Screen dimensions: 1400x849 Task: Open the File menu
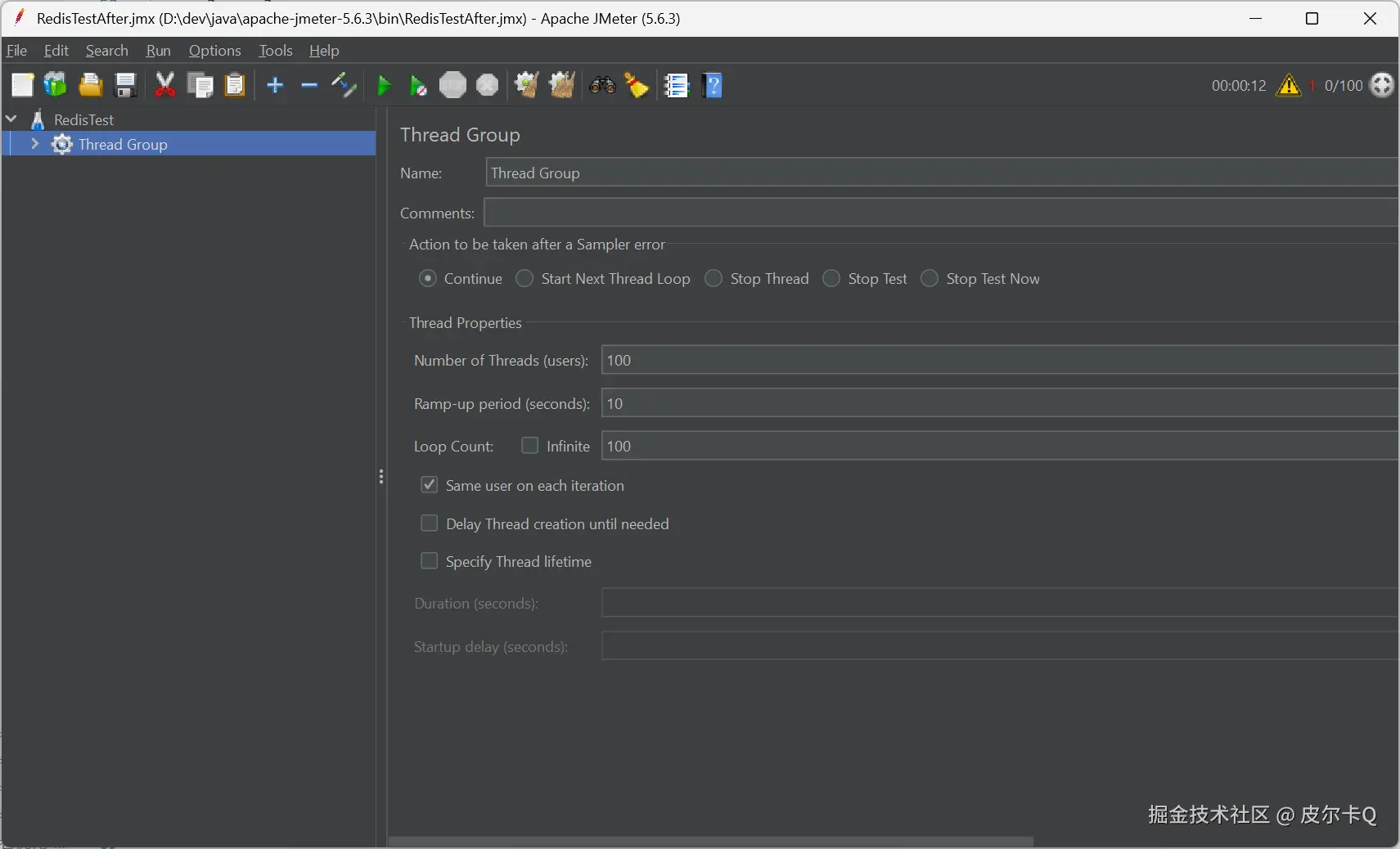[x=16, y=51]
